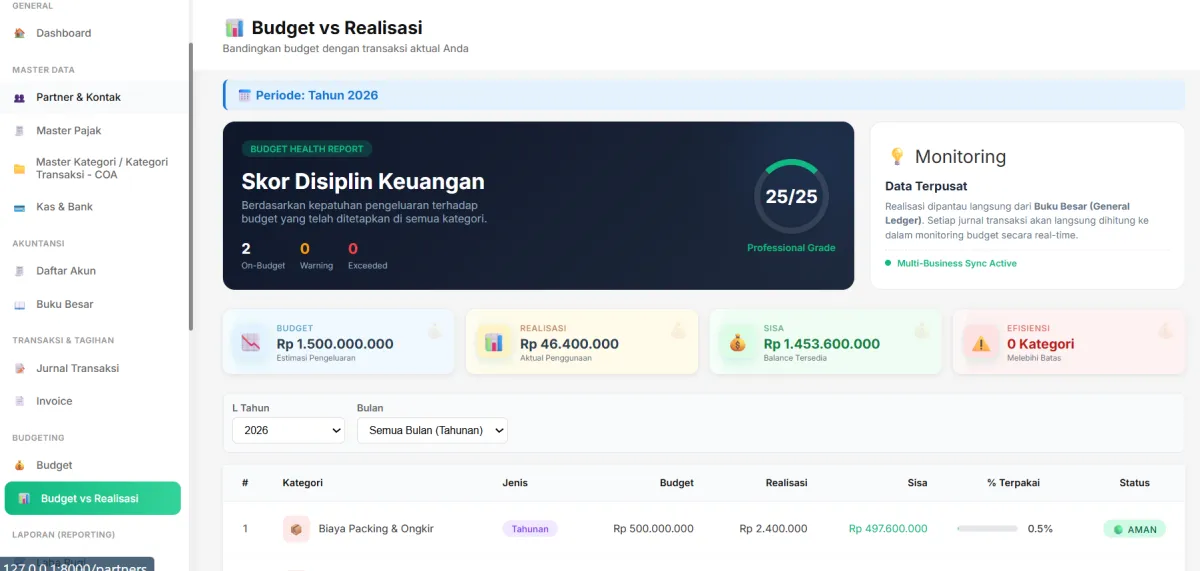Click the calendar icon beside Periode

(x=244, y=96)
